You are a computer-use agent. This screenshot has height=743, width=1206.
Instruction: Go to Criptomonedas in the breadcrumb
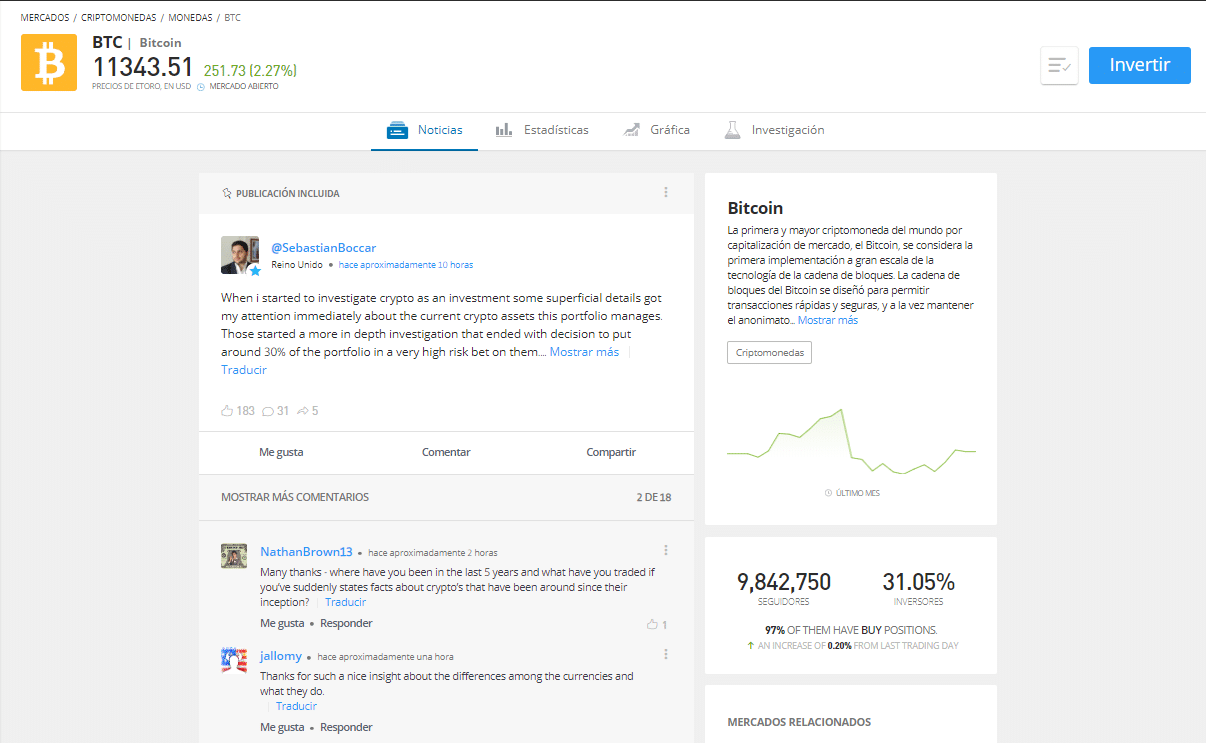[118, 18]
